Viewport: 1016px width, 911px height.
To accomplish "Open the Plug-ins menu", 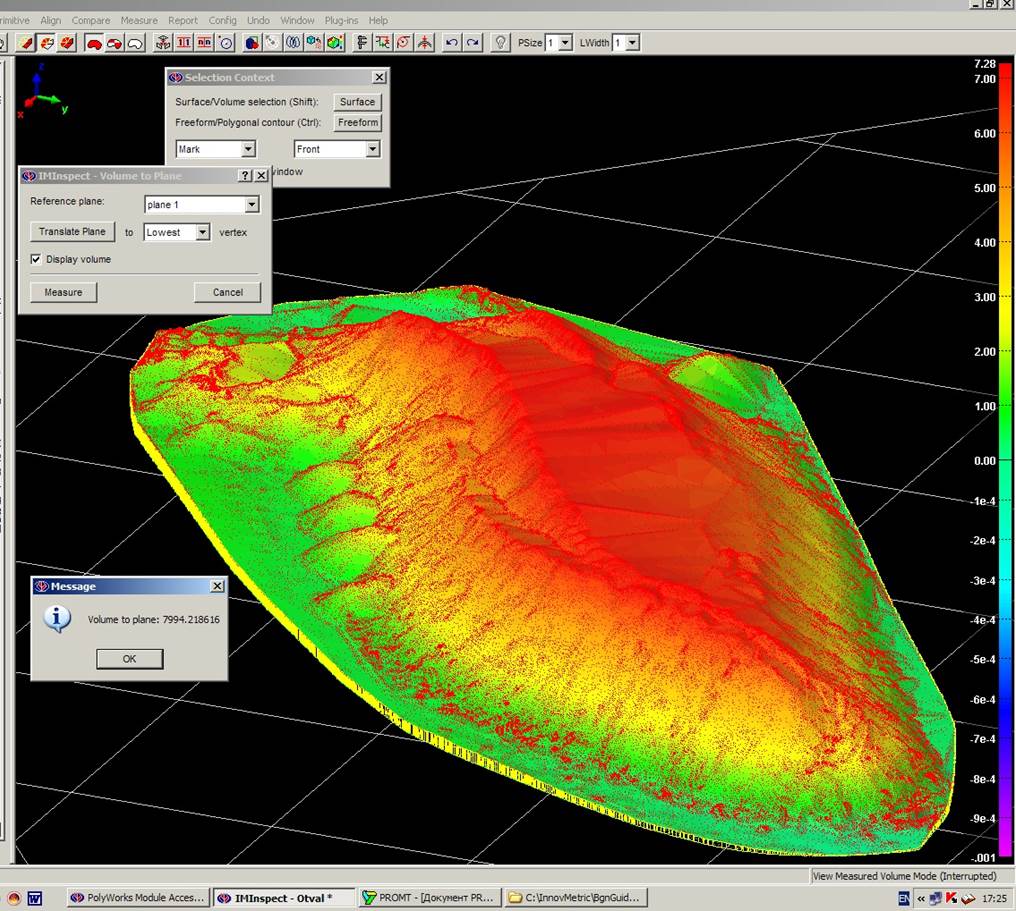I will [341, 20].
